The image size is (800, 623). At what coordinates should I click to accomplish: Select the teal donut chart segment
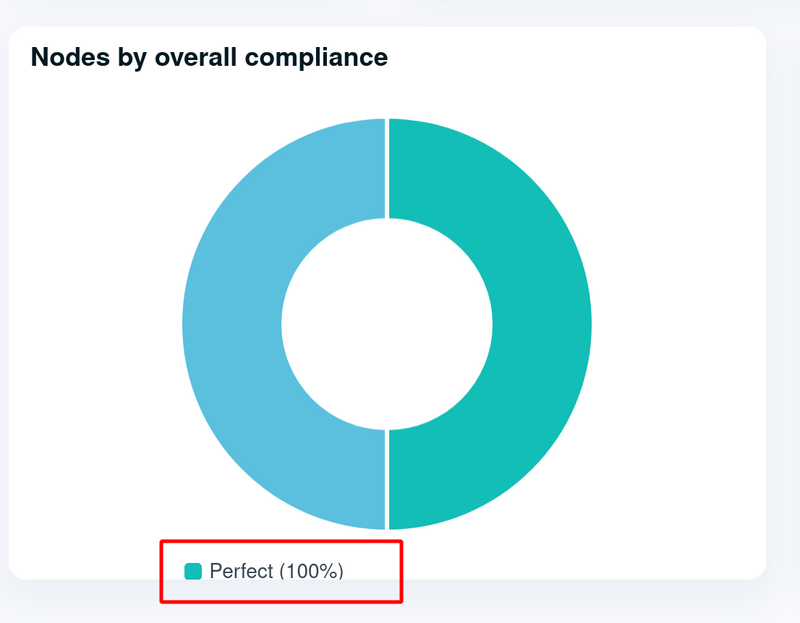click(542, 324)
